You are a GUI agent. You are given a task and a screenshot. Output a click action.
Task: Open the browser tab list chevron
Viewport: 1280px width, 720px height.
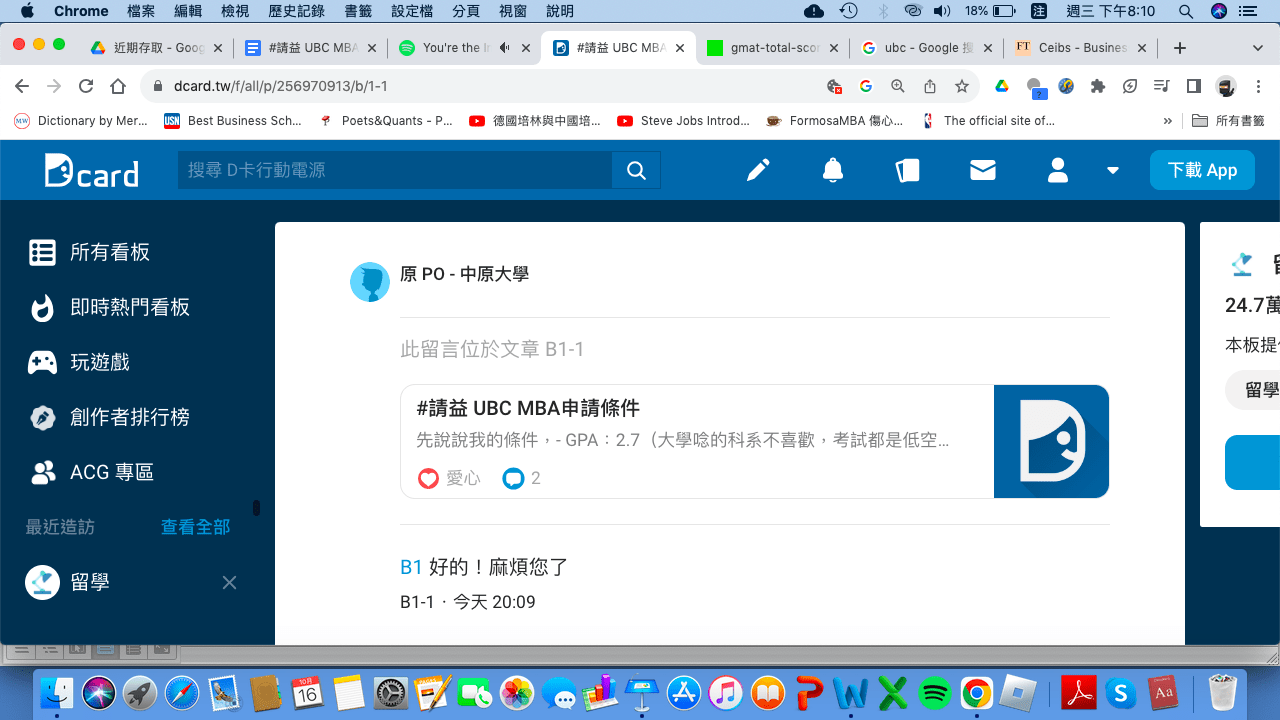(1258, 47)
